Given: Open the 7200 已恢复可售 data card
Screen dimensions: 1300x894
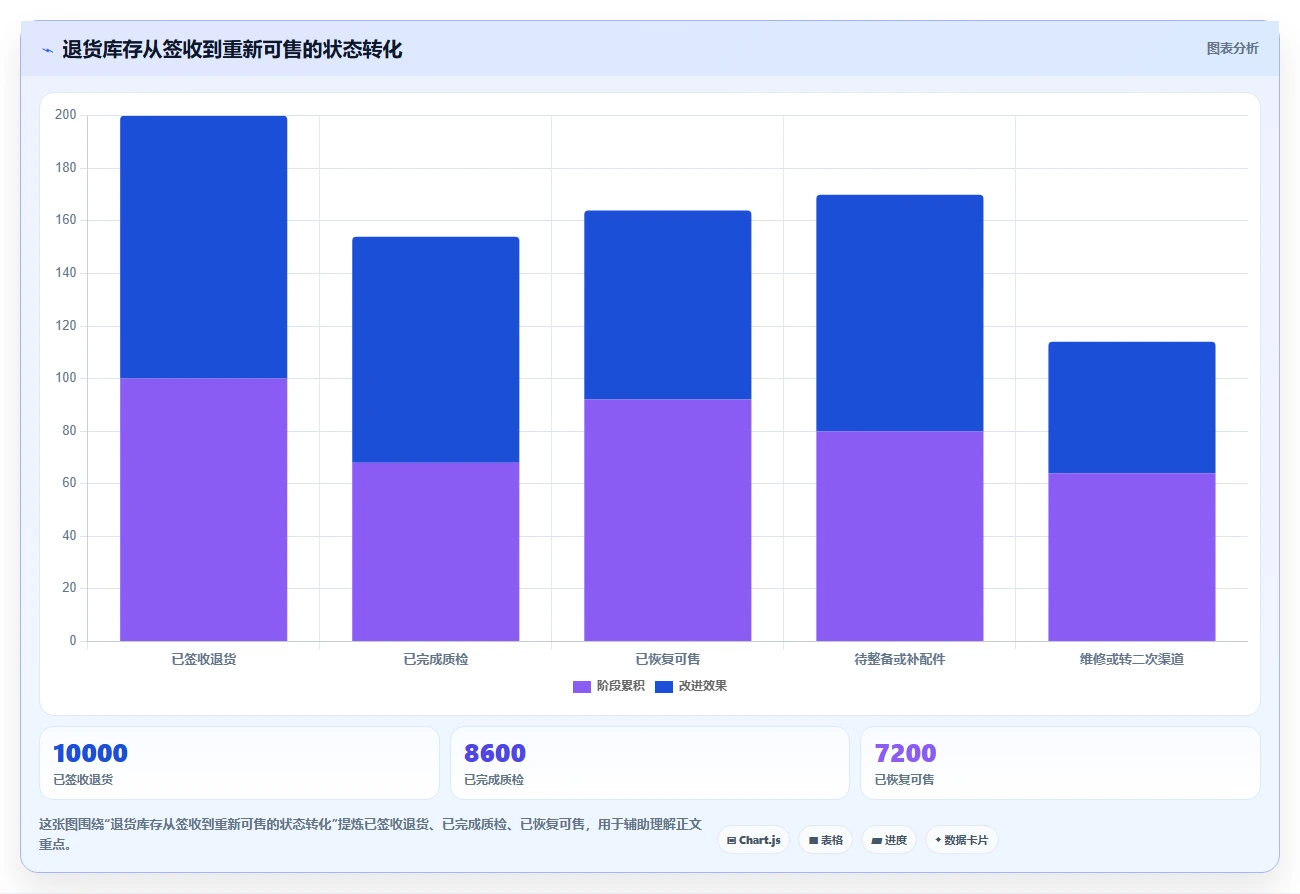Looking at the screenshot, I should click(x=1060, y=763).
